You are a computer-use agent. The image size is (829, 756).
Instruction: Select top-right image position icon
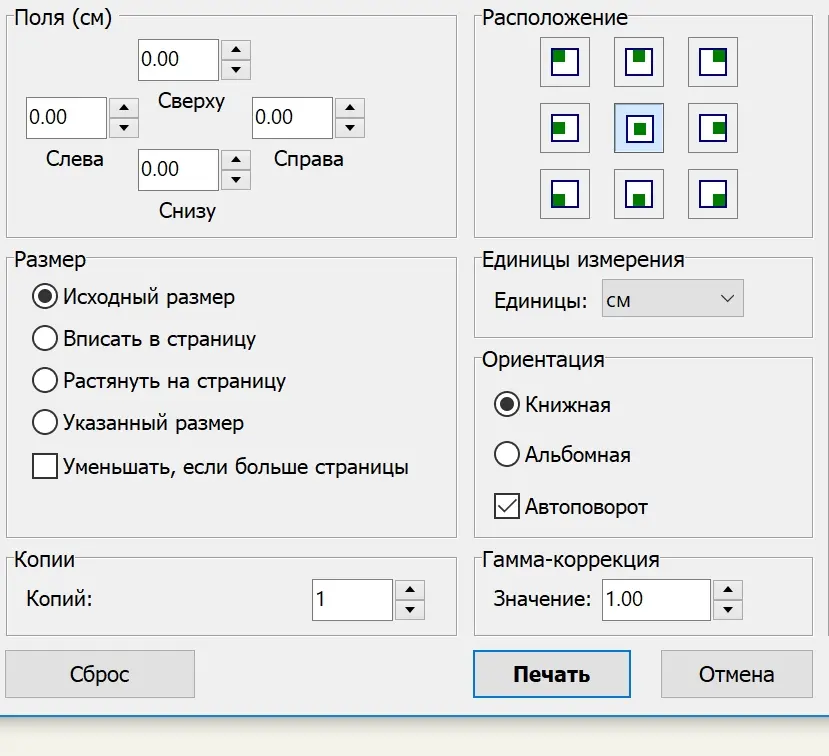(x=713, y=63)
